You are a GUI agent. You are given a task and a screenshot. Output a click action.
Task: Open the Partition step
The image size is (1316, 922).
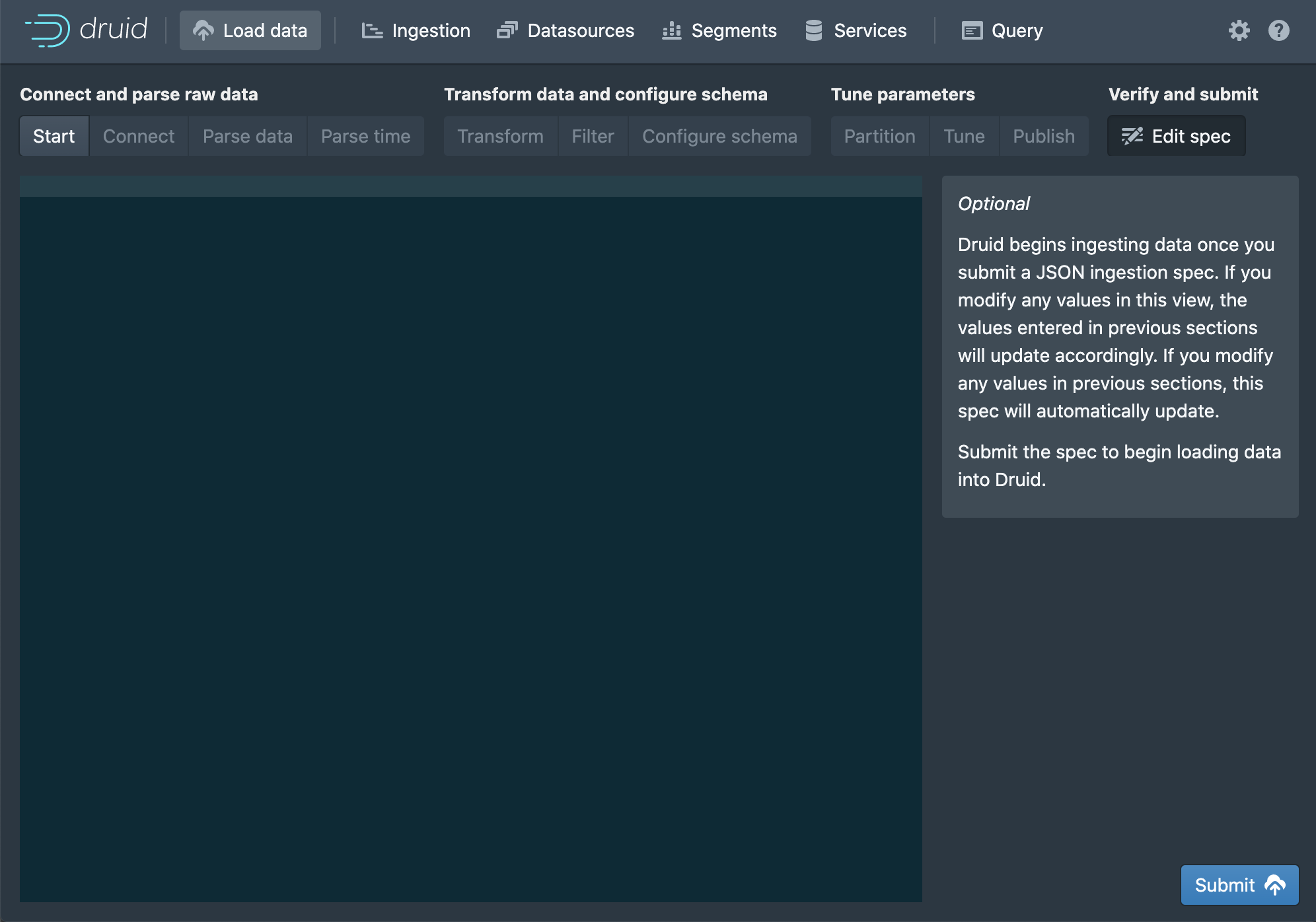[x=879, y=136]
